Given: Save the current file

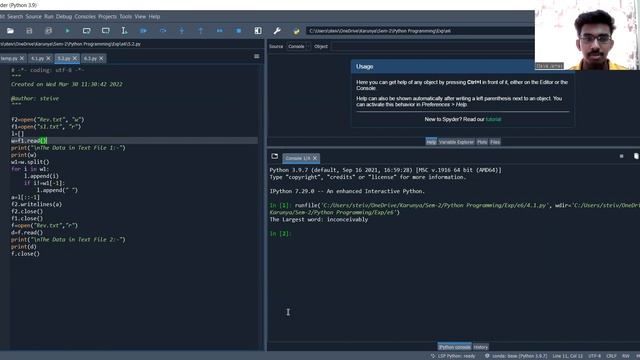Looking at the screenshot, I should click(x=29, y=31).
